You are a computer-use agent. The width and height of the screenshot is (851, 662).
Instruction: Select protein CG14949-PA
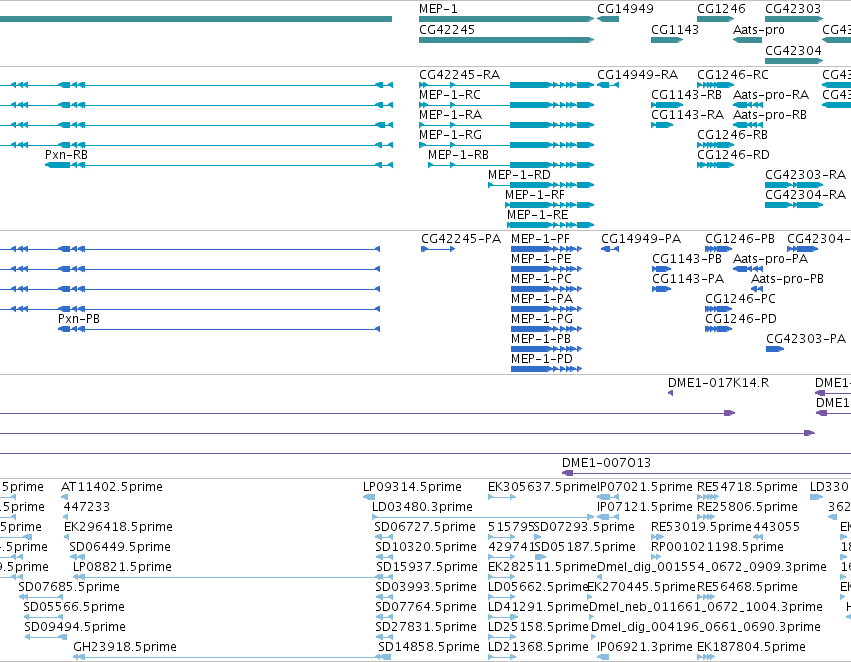point(610,249)
